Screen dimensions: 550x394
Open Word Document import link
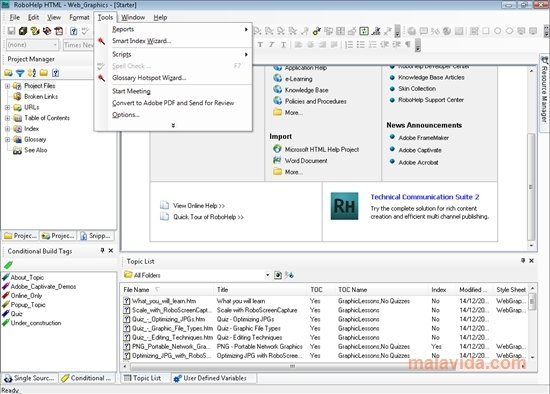306,161
